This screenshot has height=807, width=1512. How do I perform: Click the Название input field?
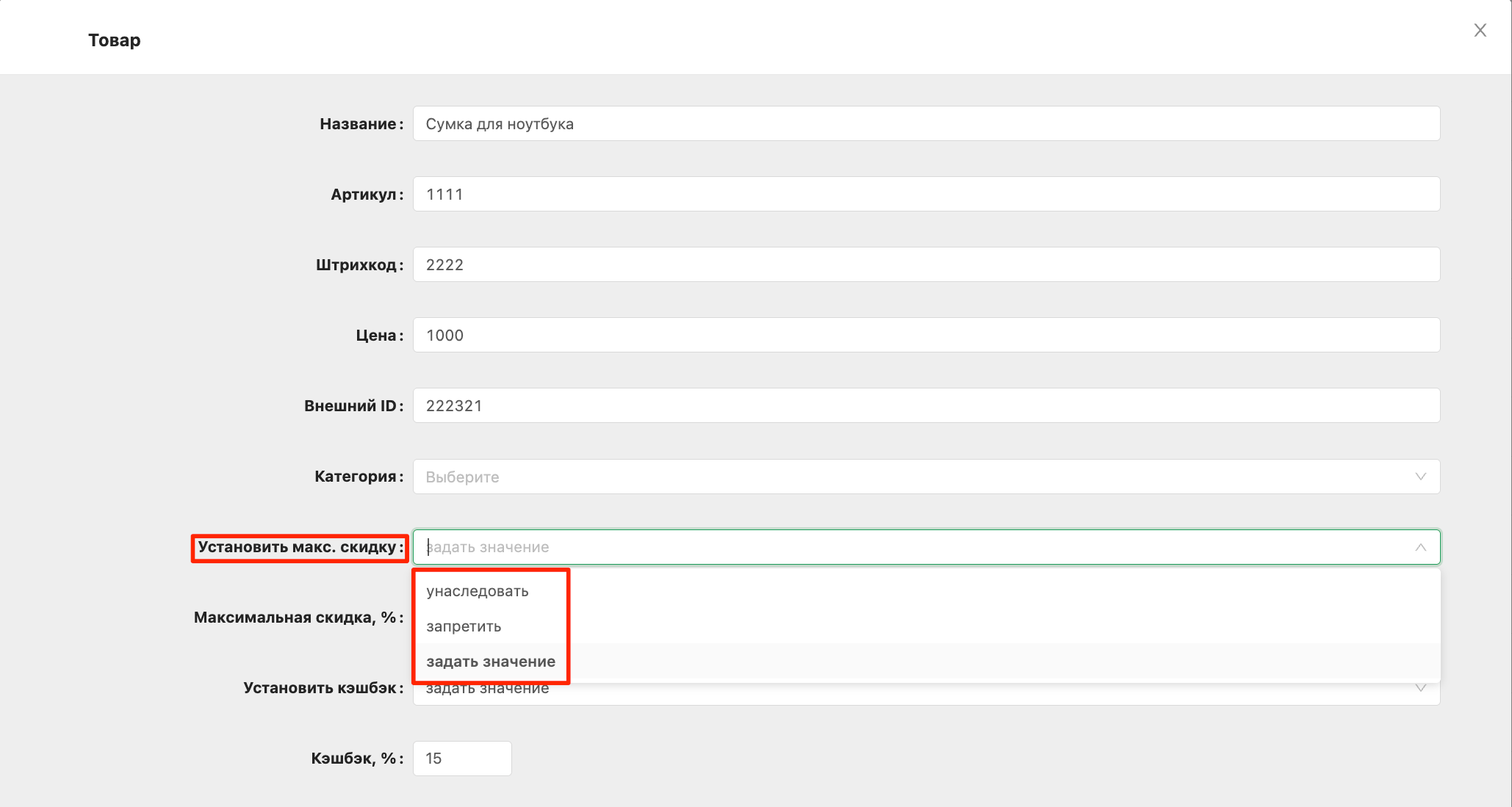tap(926, 123)
